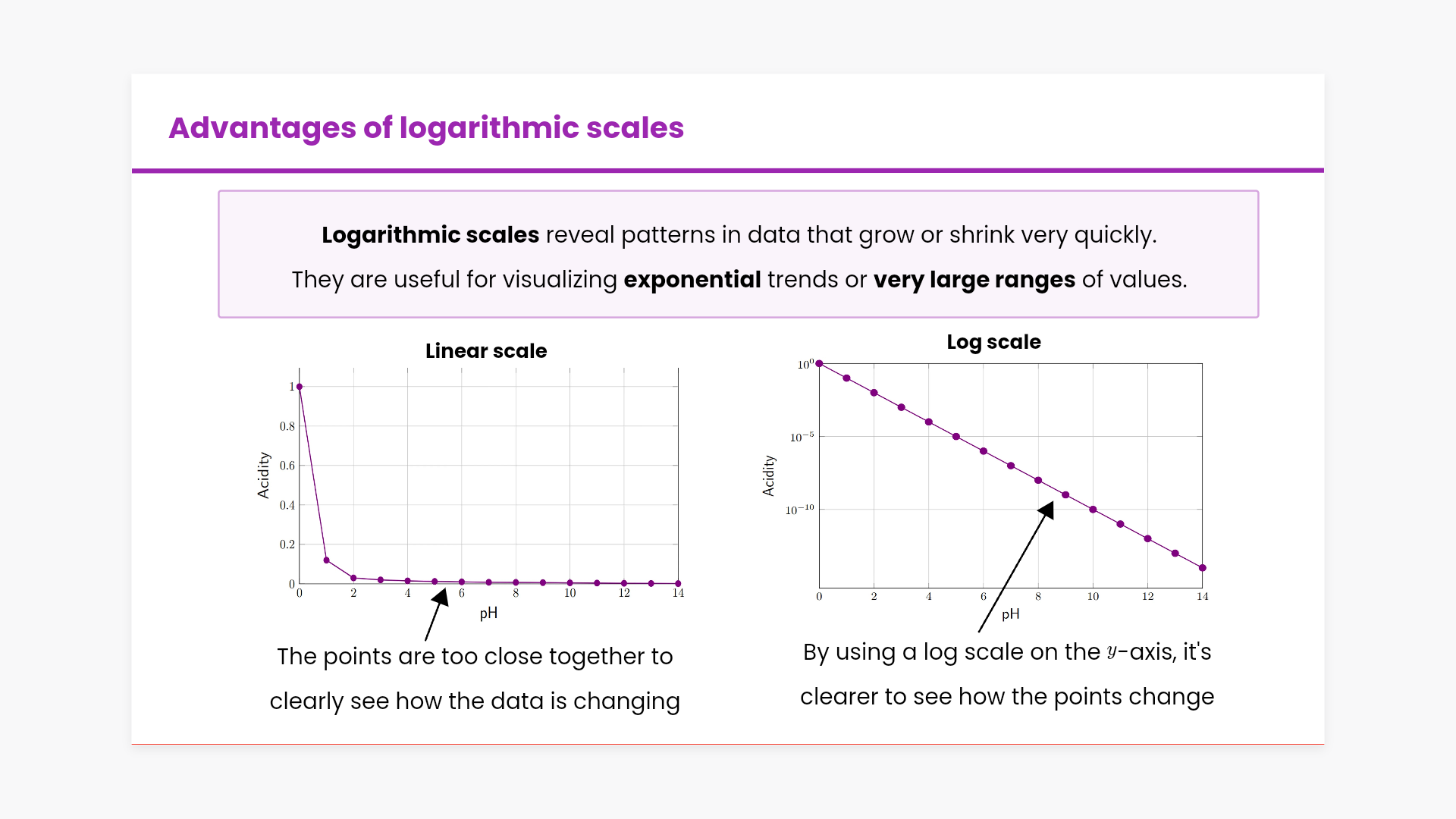Click the 'Advantages of logarithmic scales' slide title
The height and width of the screenshot is (819, 1456).
click(x=425, y=128)
